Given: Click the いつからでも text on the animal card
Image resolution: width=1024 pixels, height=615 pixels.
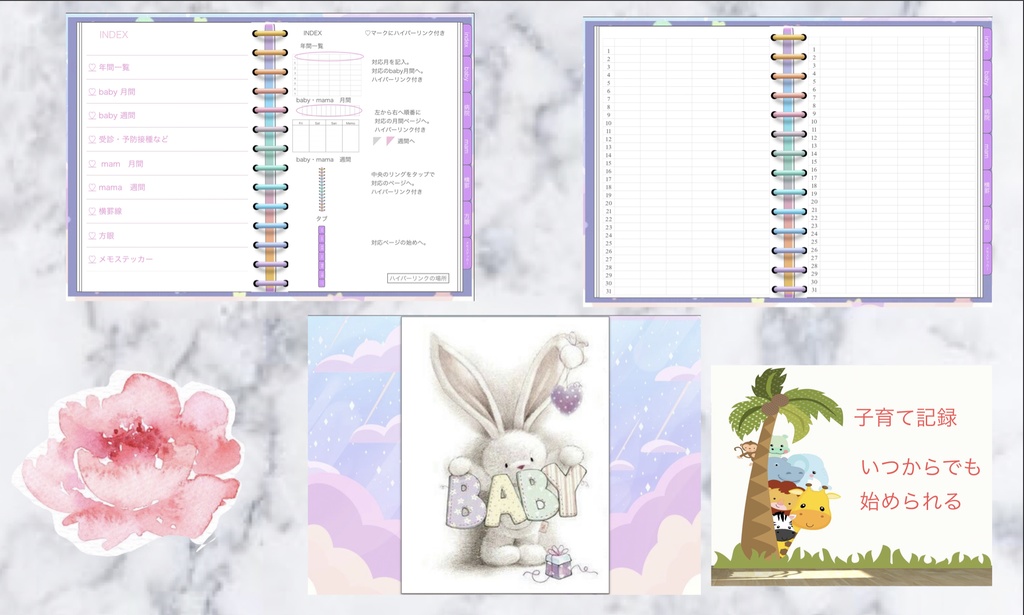Looking at the screenshot, I should pos(921,467).
